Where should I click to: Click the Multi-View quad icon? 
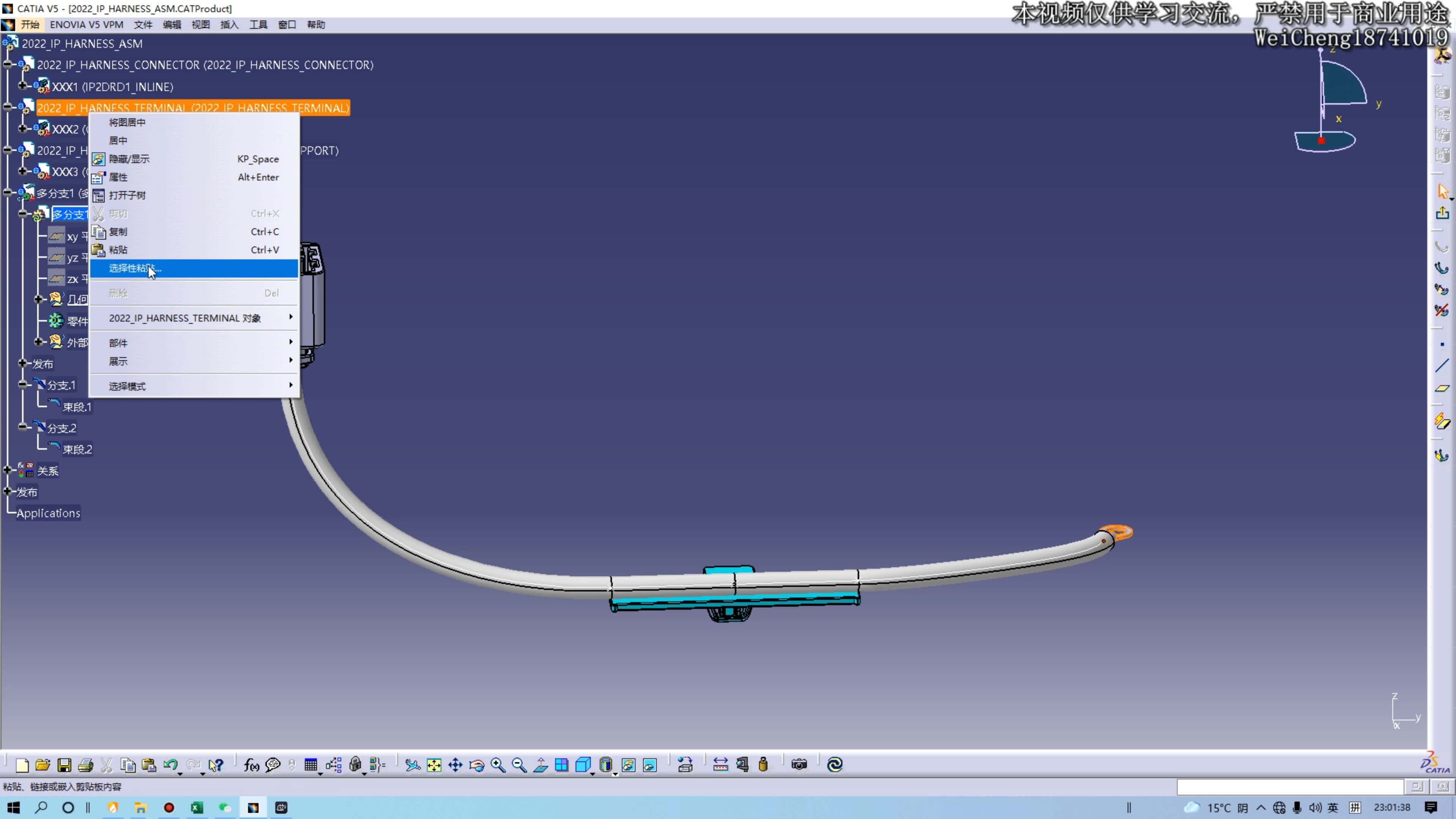coord(562,765)
